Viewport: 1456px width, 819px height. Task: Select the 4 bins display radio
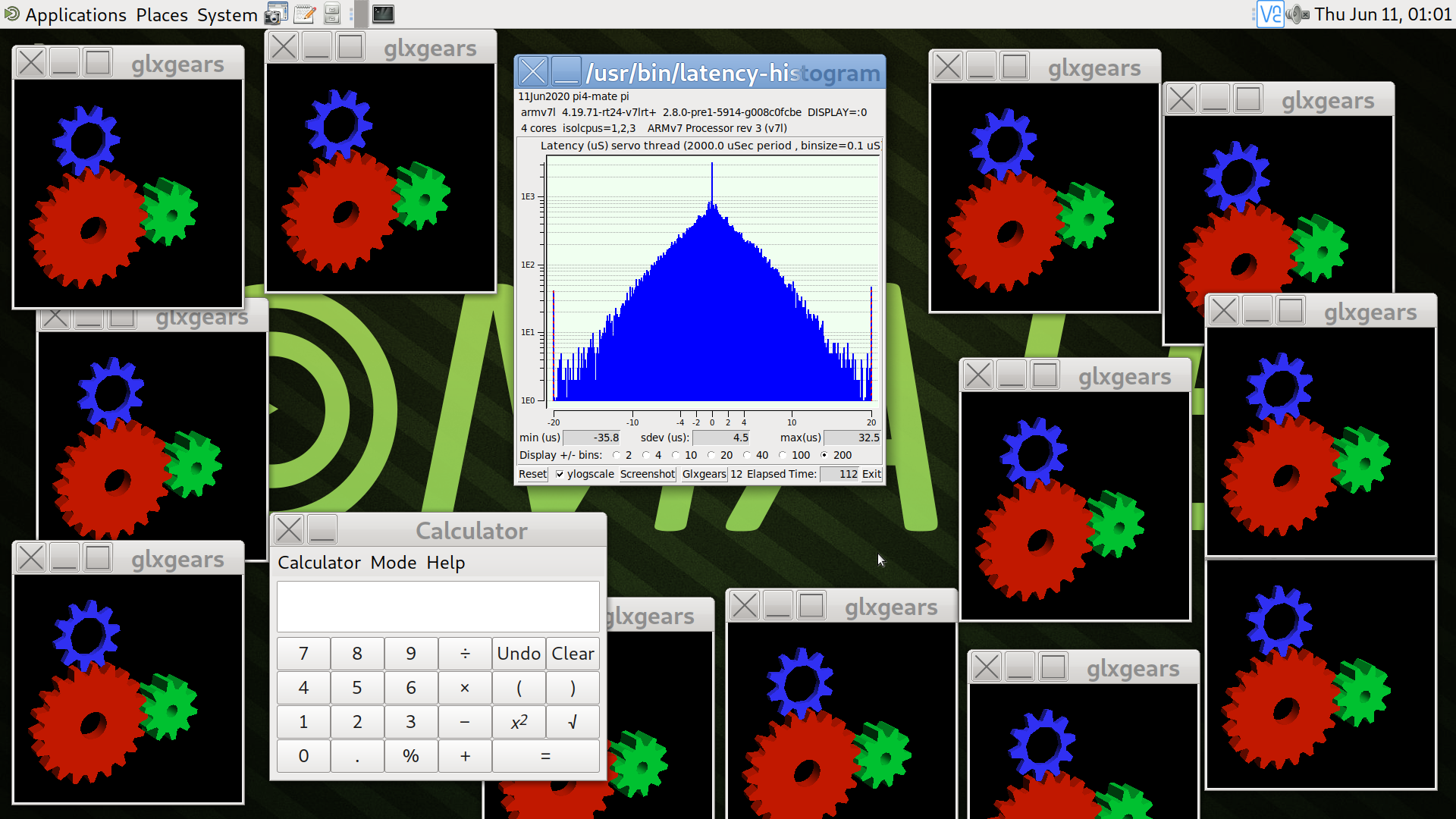click(x=645, y=455)
